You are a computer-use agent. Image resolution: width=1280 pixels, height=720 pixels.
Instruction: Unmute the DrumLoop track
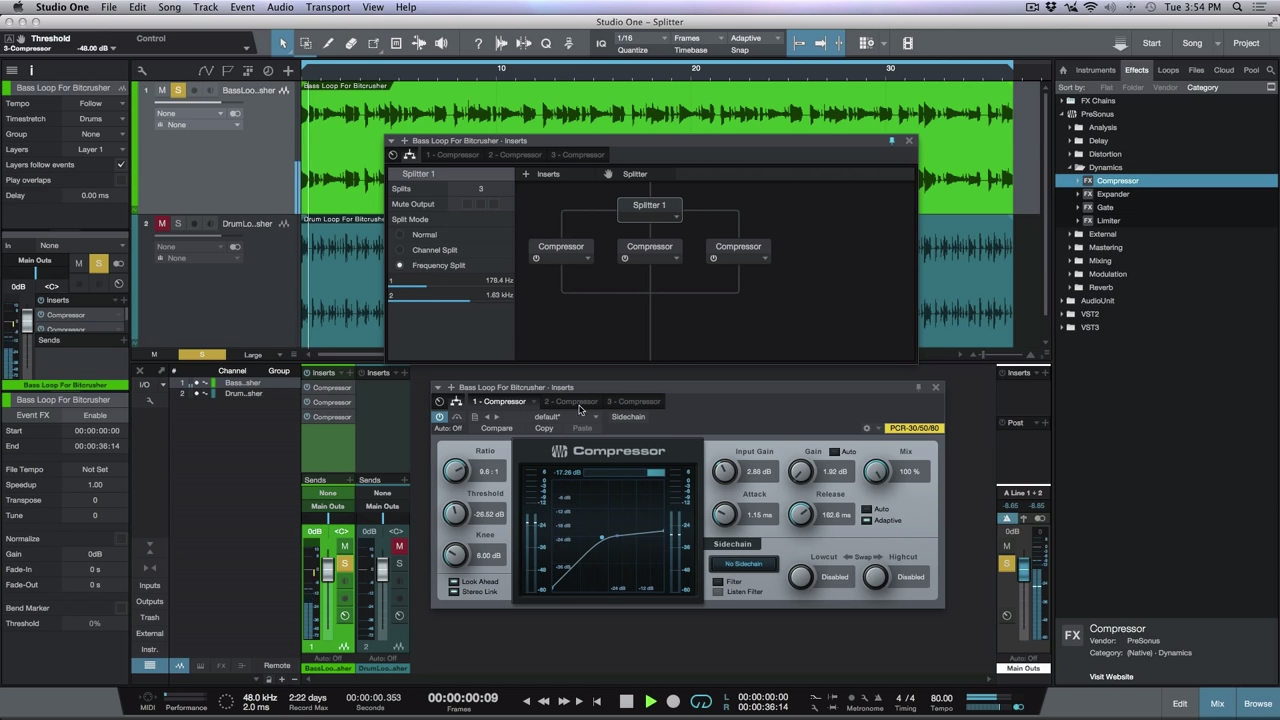pos(162,223)
